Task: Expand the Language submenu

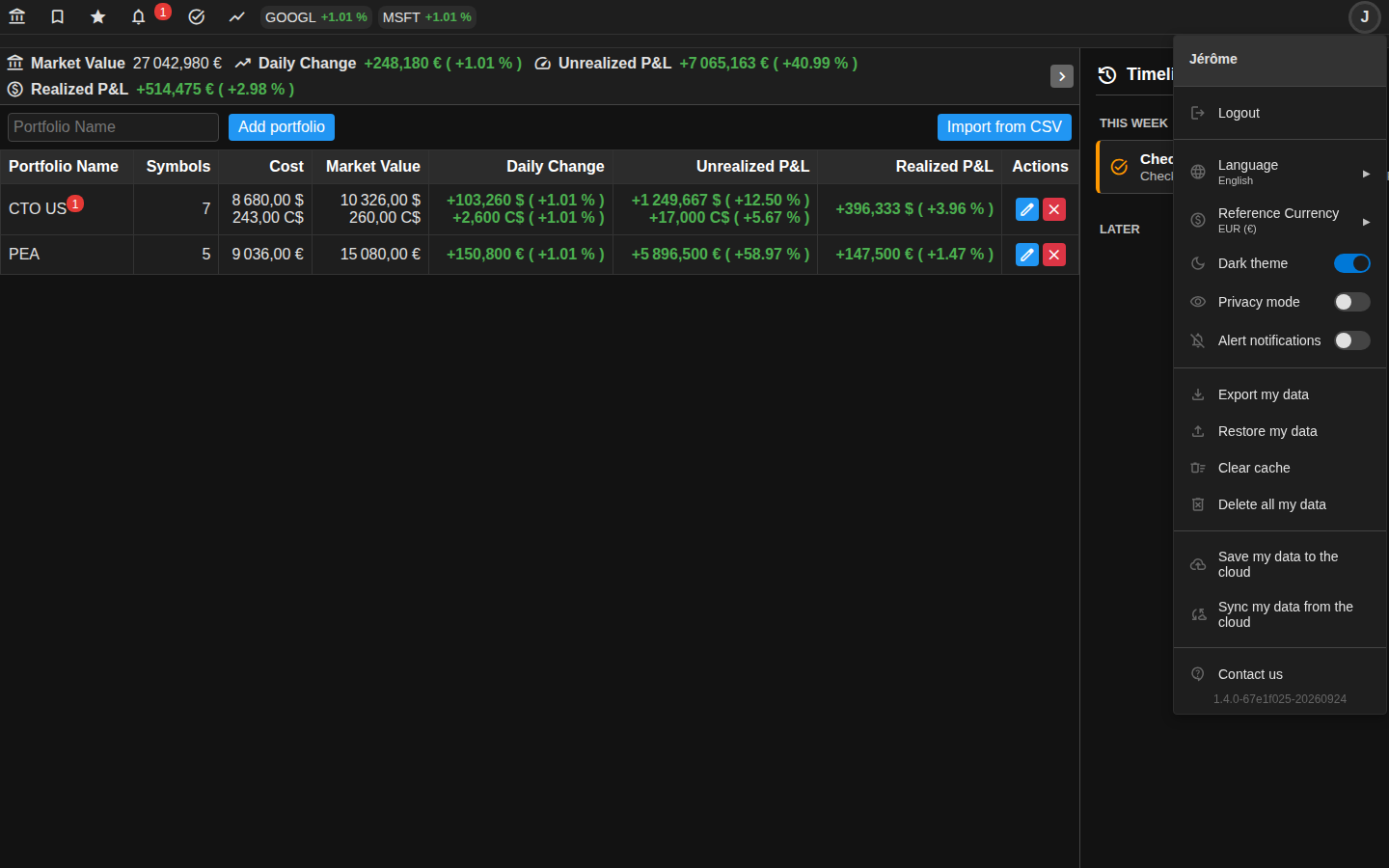Action: [1280, 173]
